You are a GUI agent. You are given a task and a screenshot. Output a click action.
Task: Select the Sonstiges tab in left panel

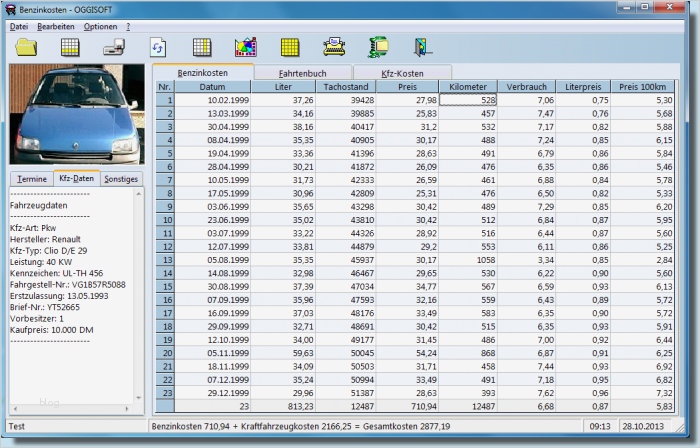[x=121, y=178]
